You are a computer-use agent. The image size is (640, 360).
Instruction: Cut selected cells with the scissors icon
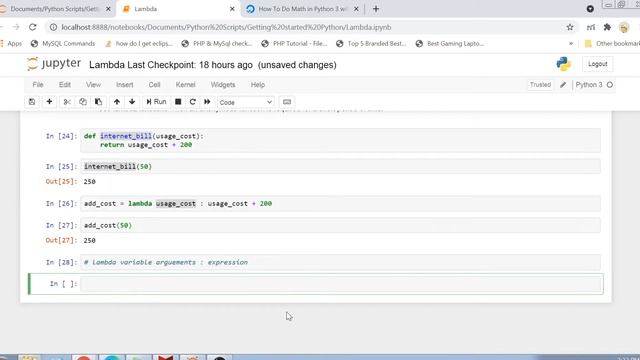point(67,102)
